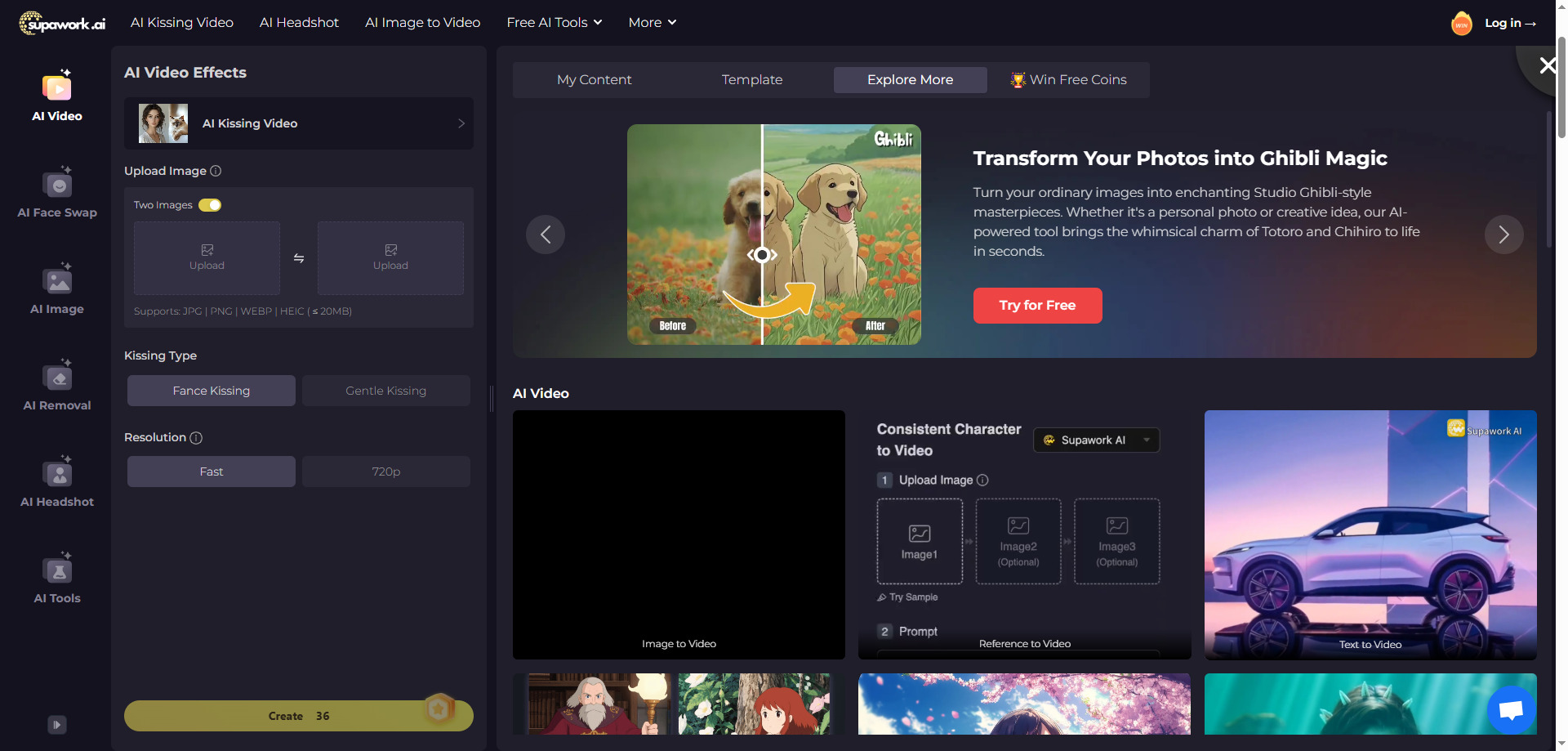Open the Image to Video thumbnail

[x=679, y=534]
